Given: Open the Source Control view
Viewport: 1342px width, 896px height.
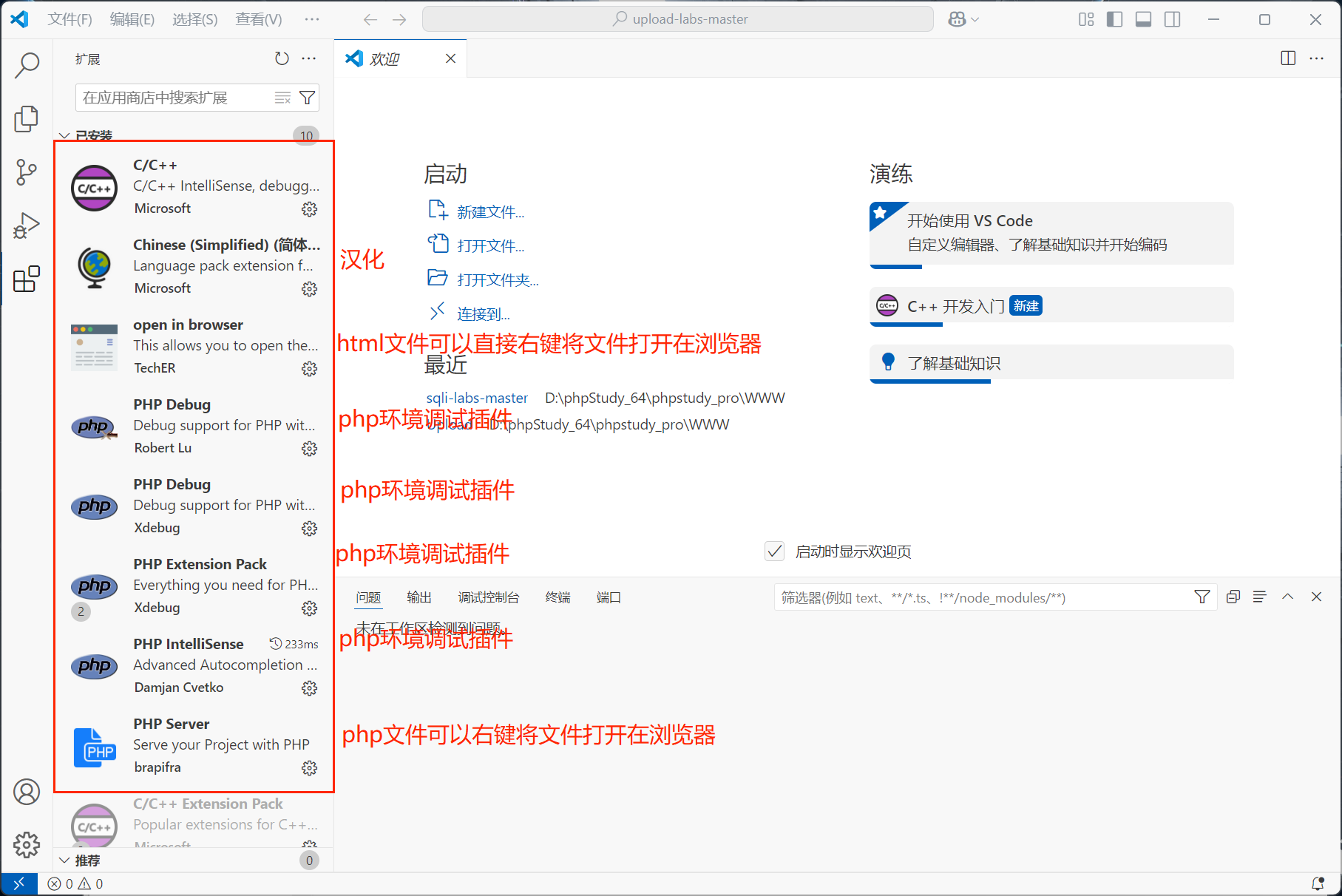Looking at the screenshot, I should (27, 172).
